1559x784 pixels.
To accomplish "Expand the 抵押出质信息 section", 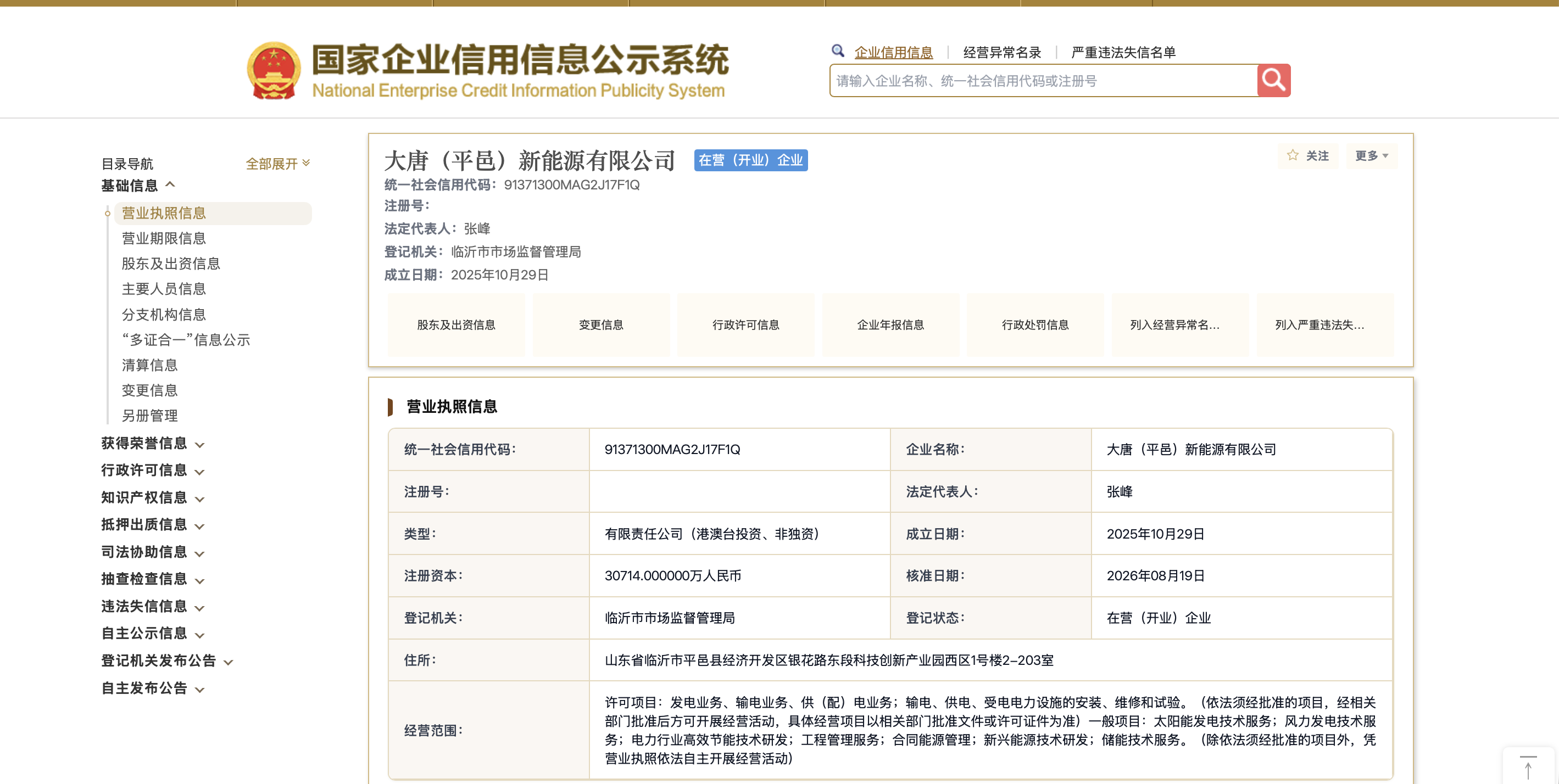I will (x=153, y=524).
